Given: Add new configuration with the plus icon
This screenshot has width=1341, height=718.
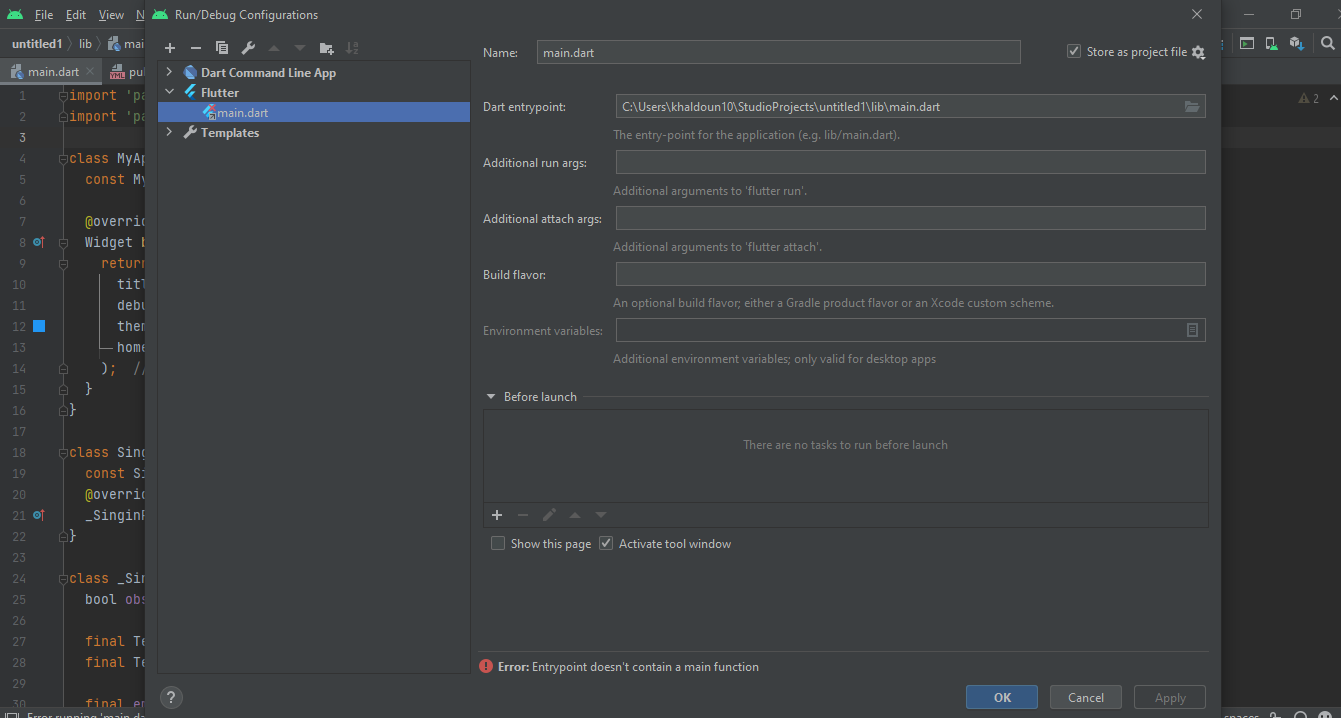Looking at the screenshot, I should click(170, 48).
